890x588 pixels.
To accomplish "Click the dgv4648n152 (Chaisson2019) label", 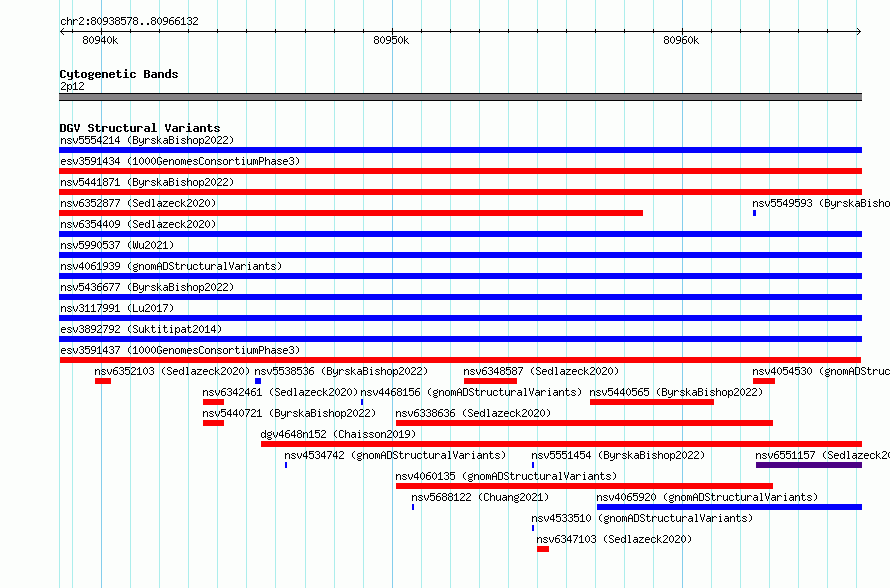I will pos(338,434).
